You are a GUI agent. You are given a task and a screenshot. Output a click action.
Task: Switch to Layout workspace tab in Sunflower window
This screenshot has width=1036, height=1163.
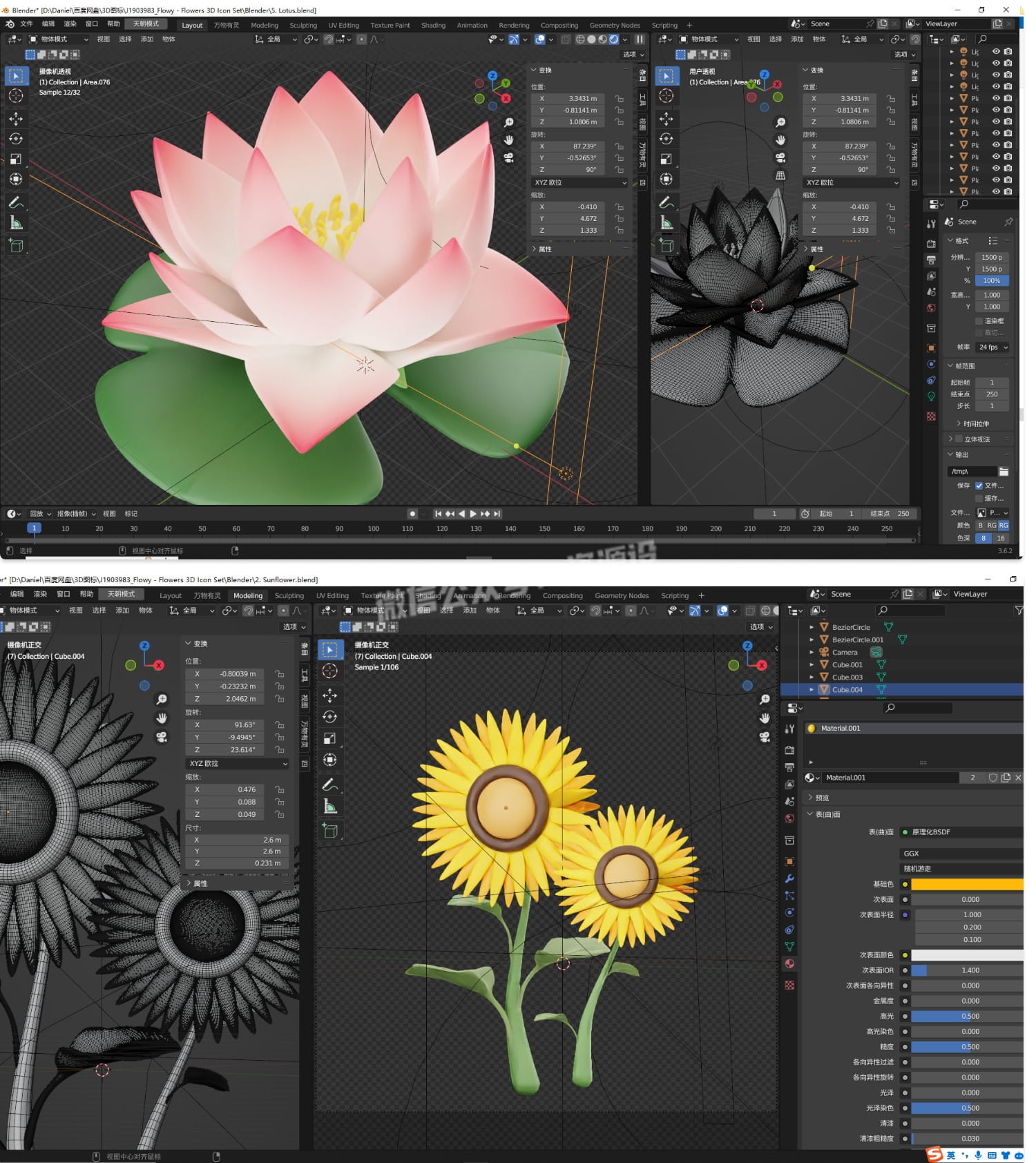(171, 596)
